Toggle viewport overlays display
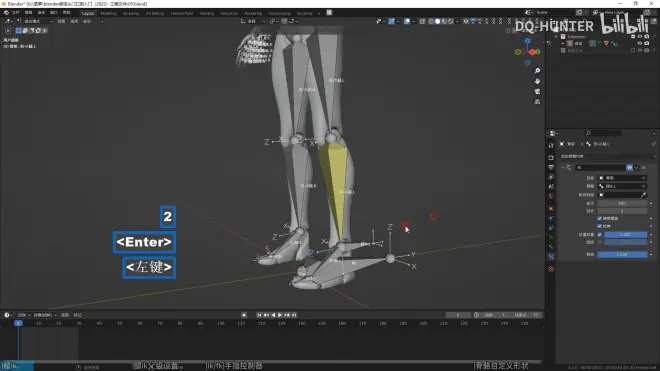 tap(407, 21)
